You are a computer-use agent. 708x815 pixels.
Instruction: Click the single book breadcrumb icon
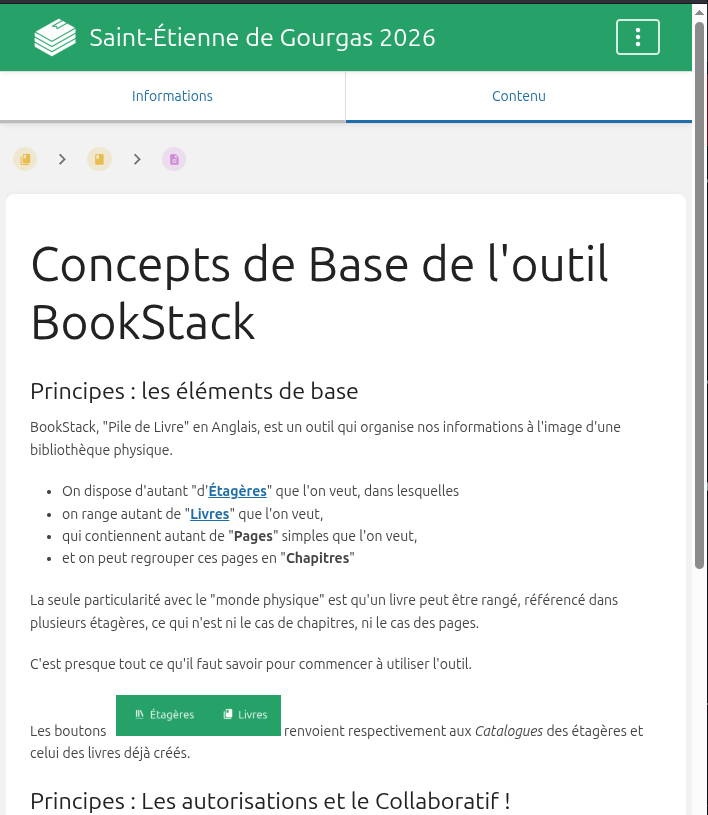99,159
